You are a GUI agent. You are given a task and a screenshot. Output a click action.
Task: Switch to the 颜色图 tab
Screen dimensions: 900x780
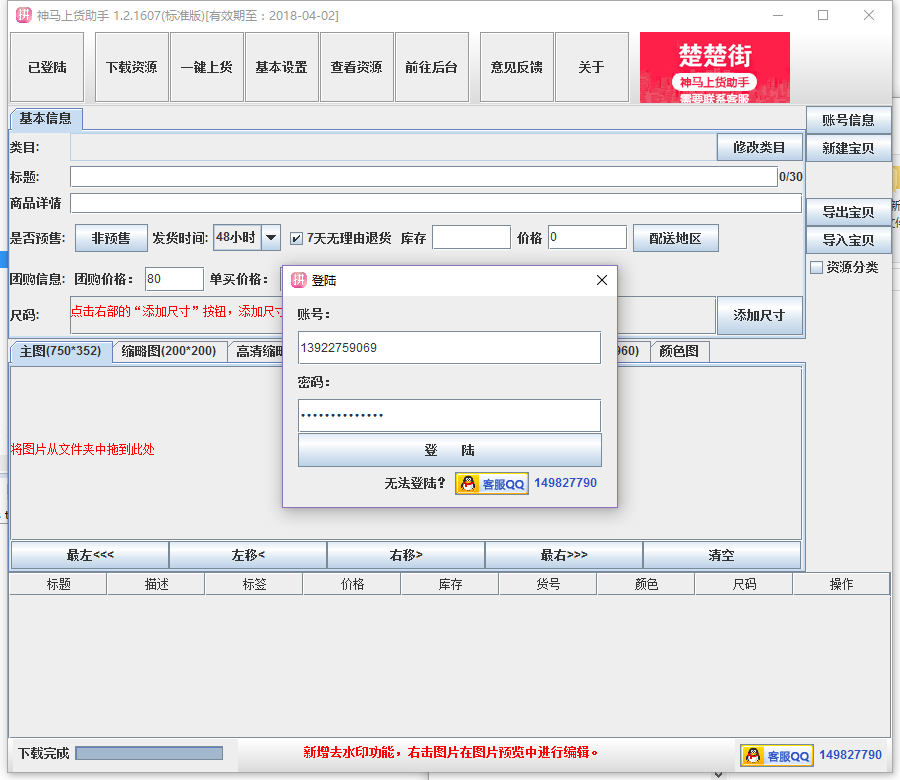(680, 351)
